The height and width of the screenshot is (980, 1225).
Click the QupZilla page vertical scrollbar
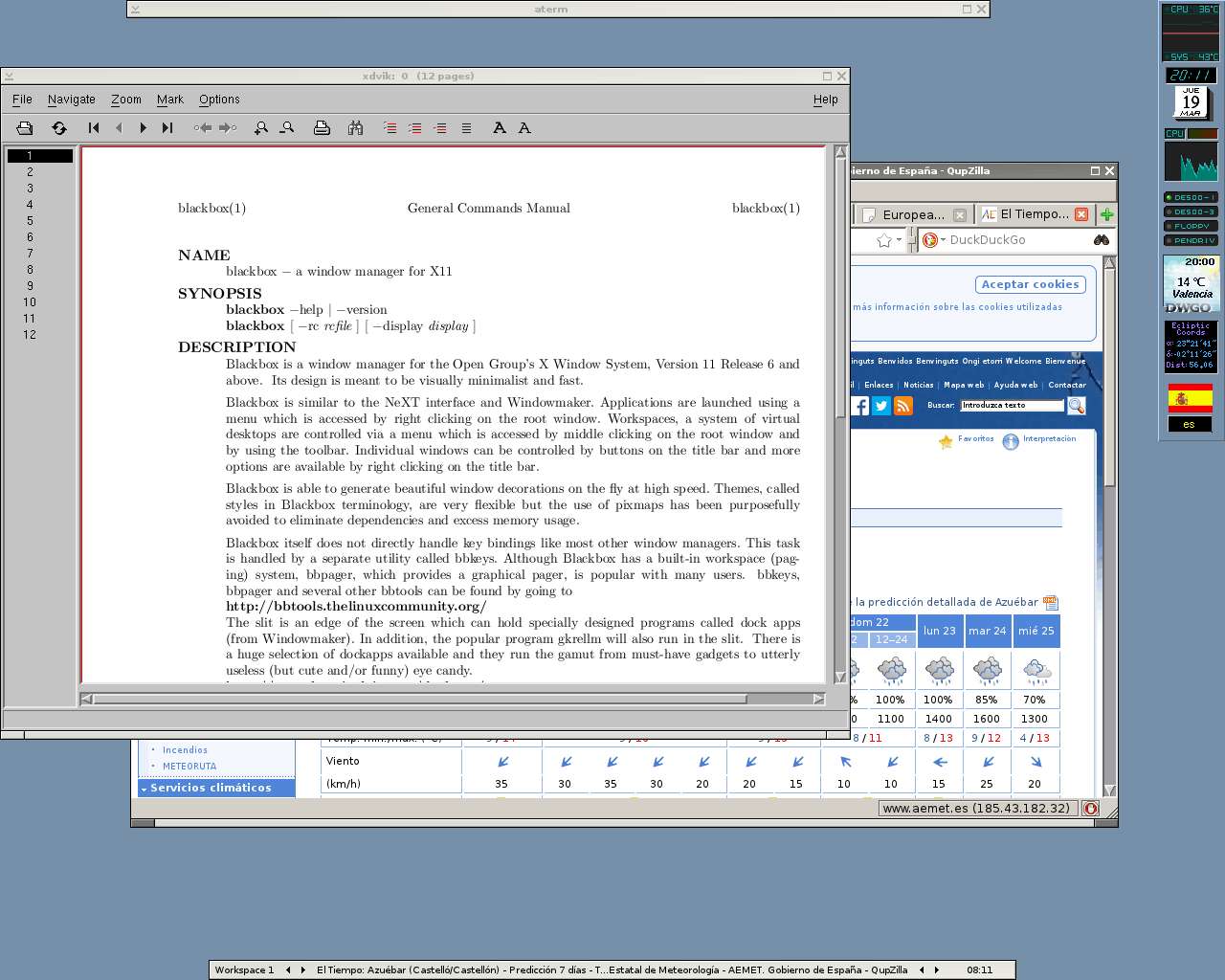[x=1110, y=526]
